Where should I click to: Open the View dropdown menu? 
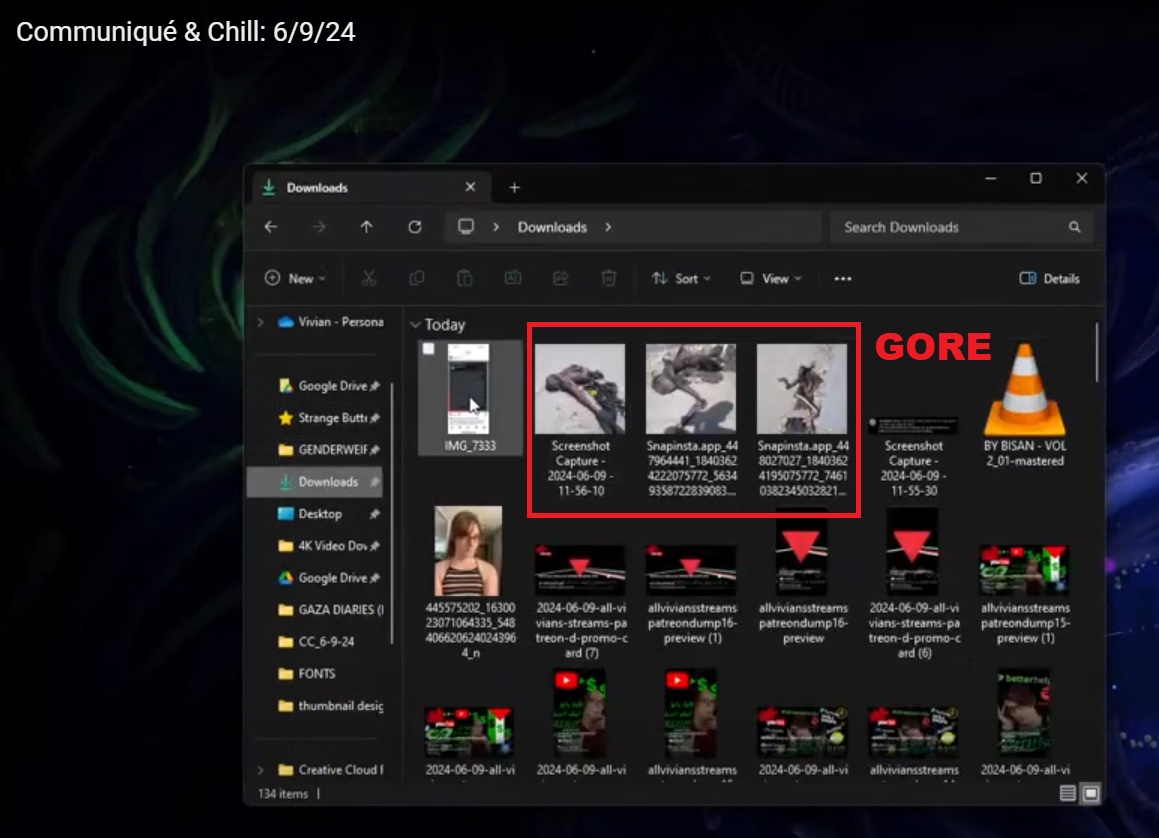(768, 279)
